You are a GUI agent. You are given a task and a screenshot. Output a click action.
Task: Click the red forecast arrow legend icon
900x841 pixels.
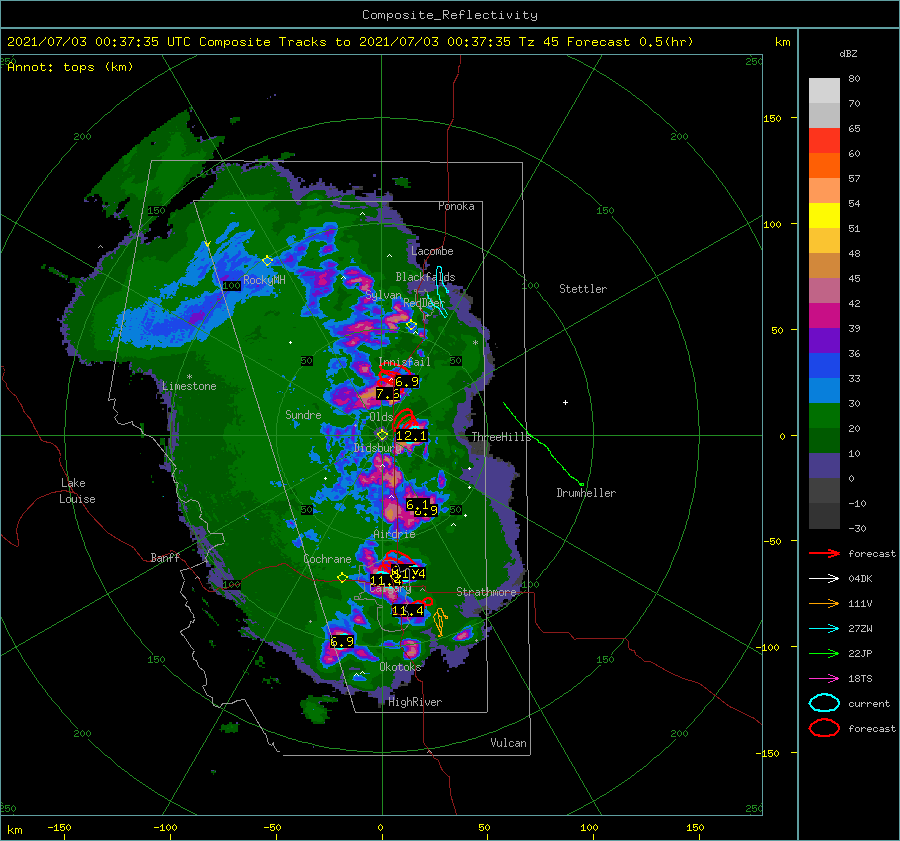[824, 553]
